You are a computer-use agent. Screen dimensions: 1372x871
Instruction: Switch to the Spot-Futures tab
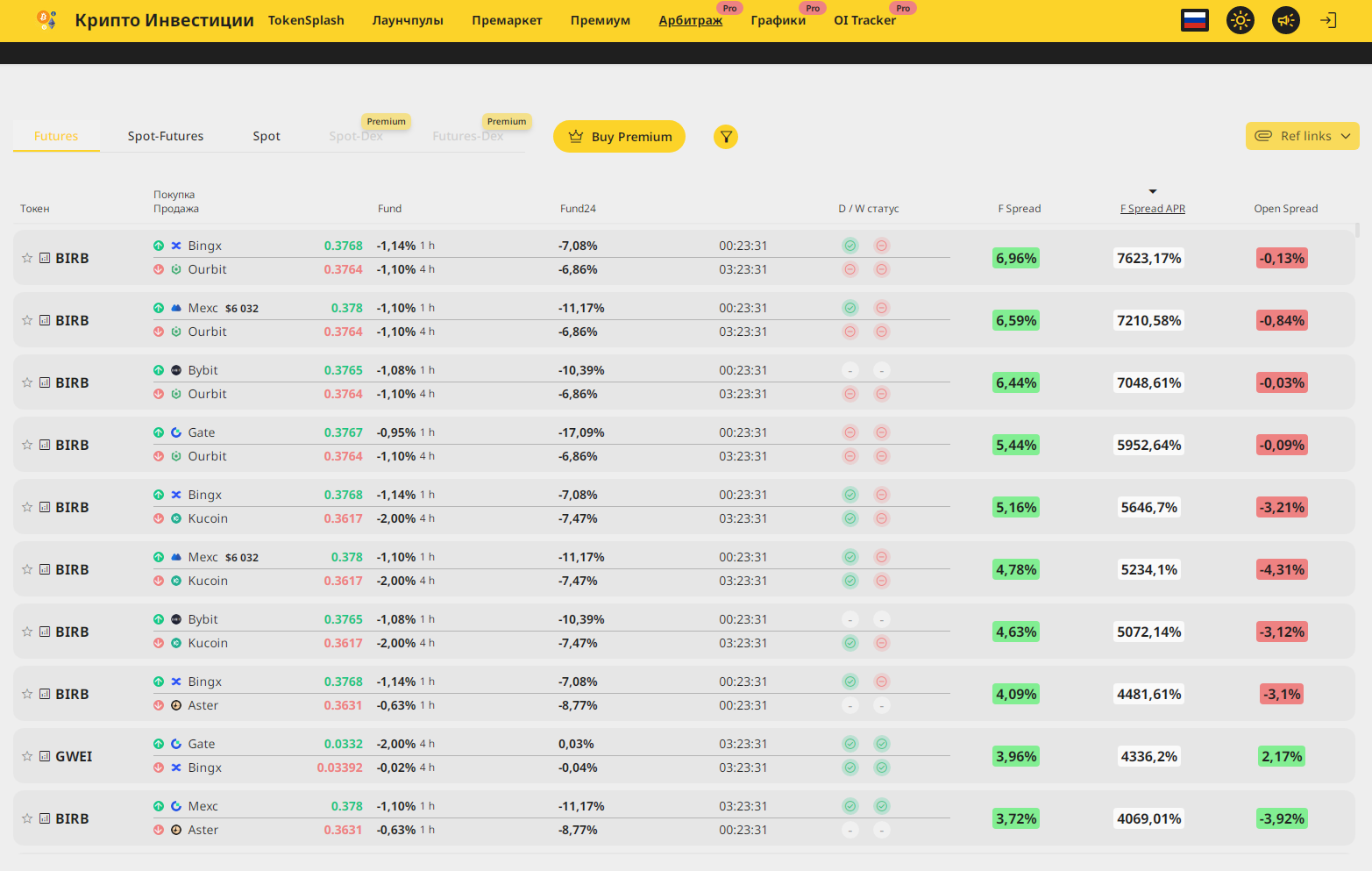point(166,136)
